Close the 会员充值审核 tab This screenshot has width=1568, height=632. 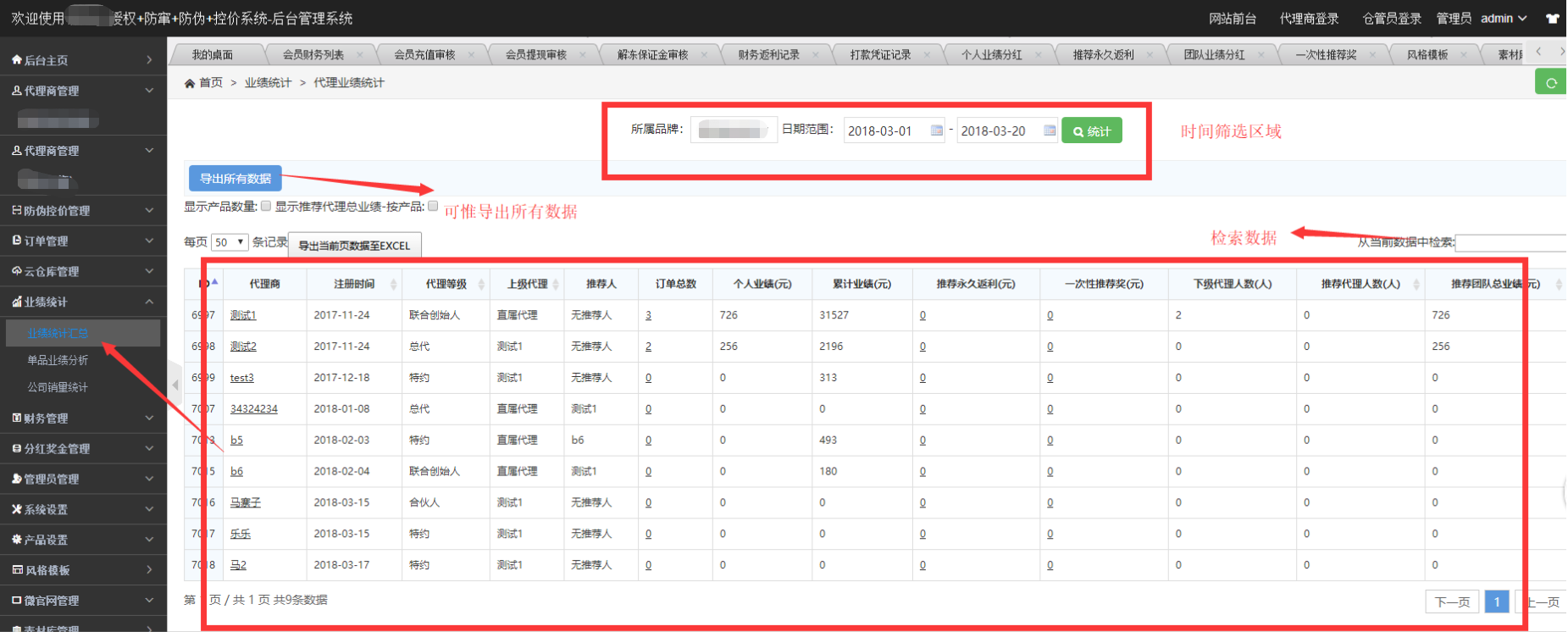coord(471,55)
